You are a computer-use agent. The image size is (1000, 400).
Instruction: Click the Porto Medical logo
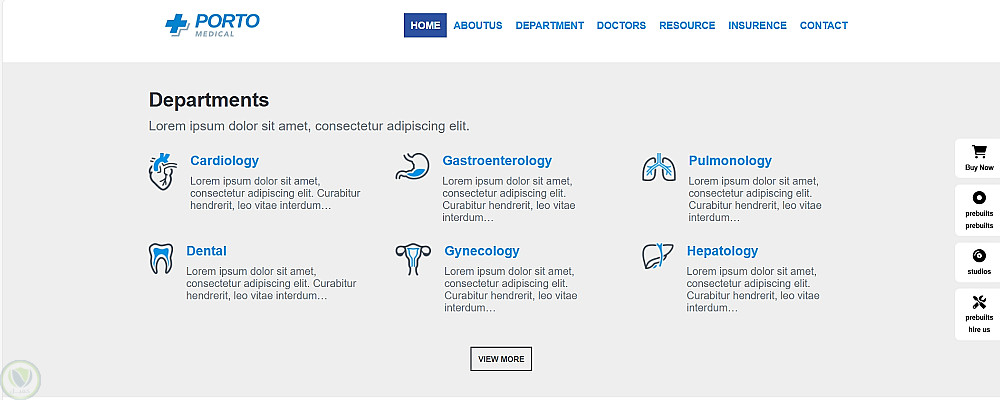coord(212,25)
